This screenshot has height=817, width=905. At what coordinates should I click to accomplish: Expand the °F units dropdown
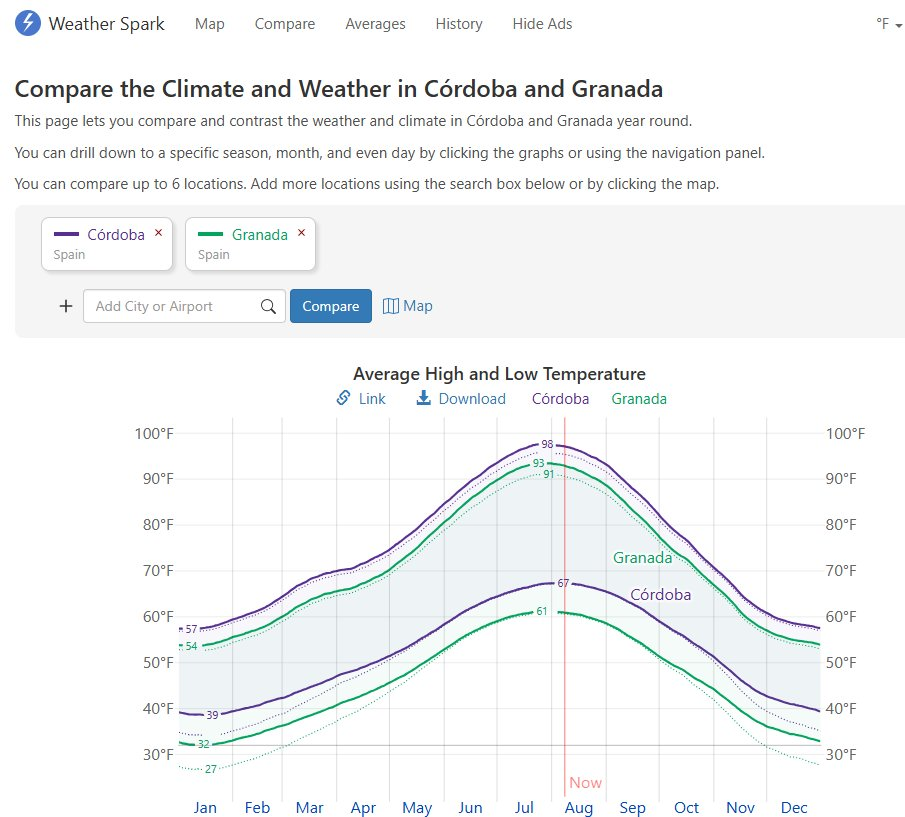click(x=888, y=24)
